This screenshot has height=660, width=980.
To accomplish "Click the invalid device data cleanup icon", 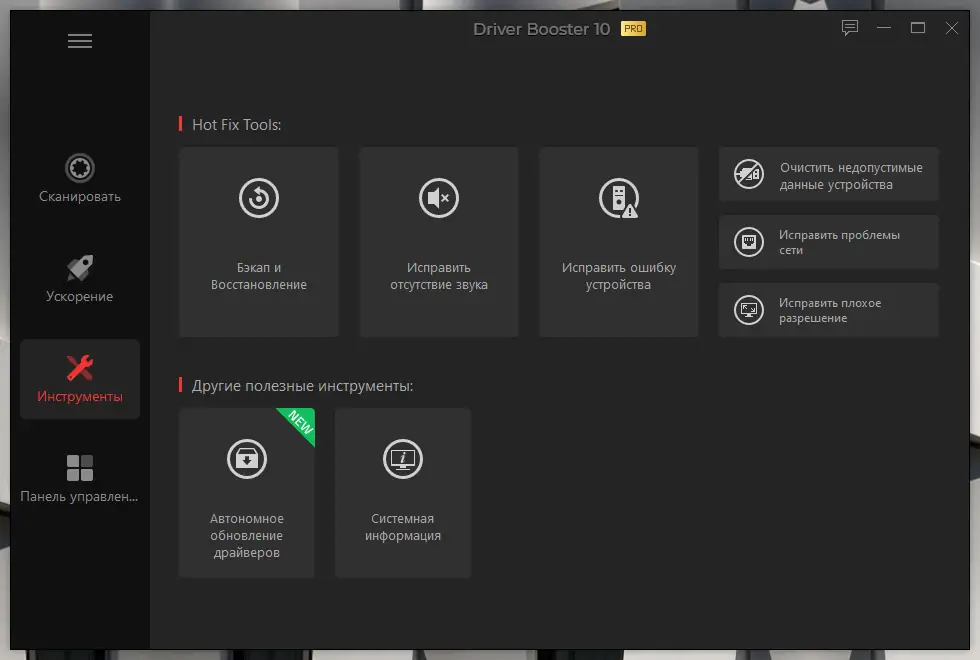I will pyautogui.click(x=748, y=173).
